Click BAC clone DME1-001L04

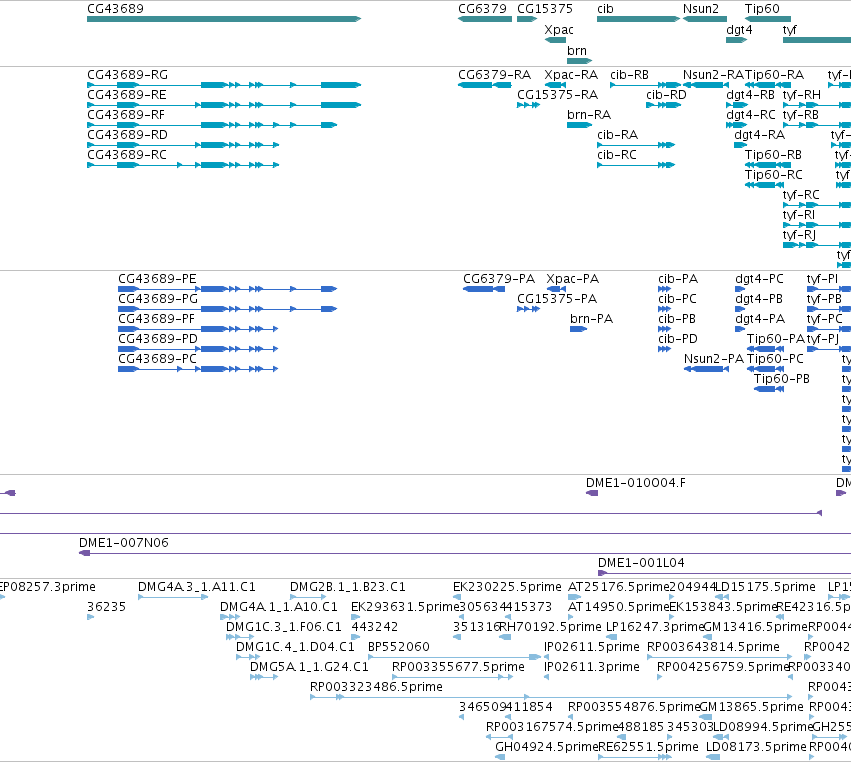(724, 573)
